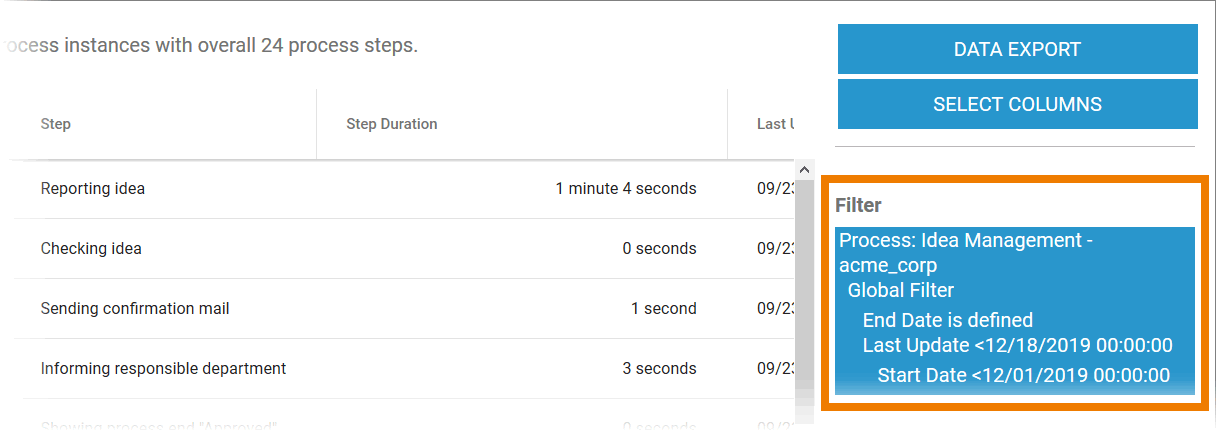
Task: Select the Sending confirmation mail step
Action: coord(135,308)
